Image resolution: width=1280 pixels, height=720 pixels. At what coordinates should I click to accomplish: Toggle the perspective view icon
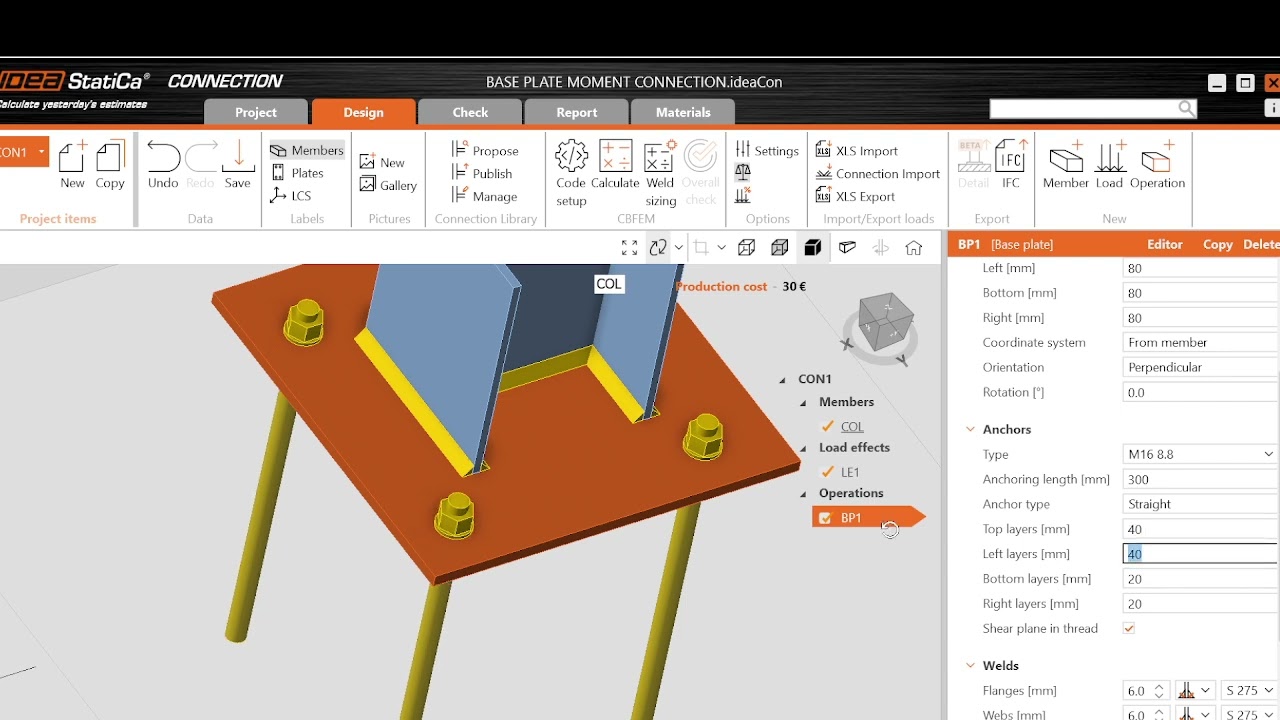click(x=847, y=248)
